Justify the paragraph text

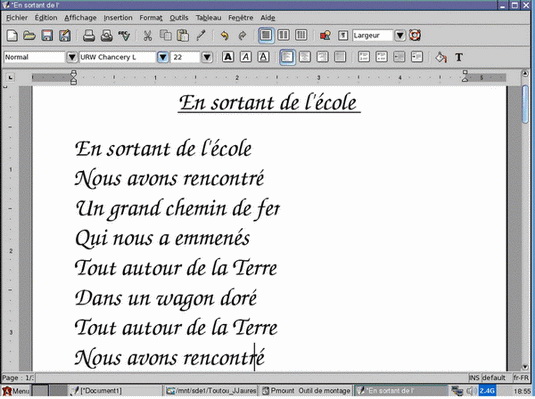pyautogui.click(x=340, y=57)
